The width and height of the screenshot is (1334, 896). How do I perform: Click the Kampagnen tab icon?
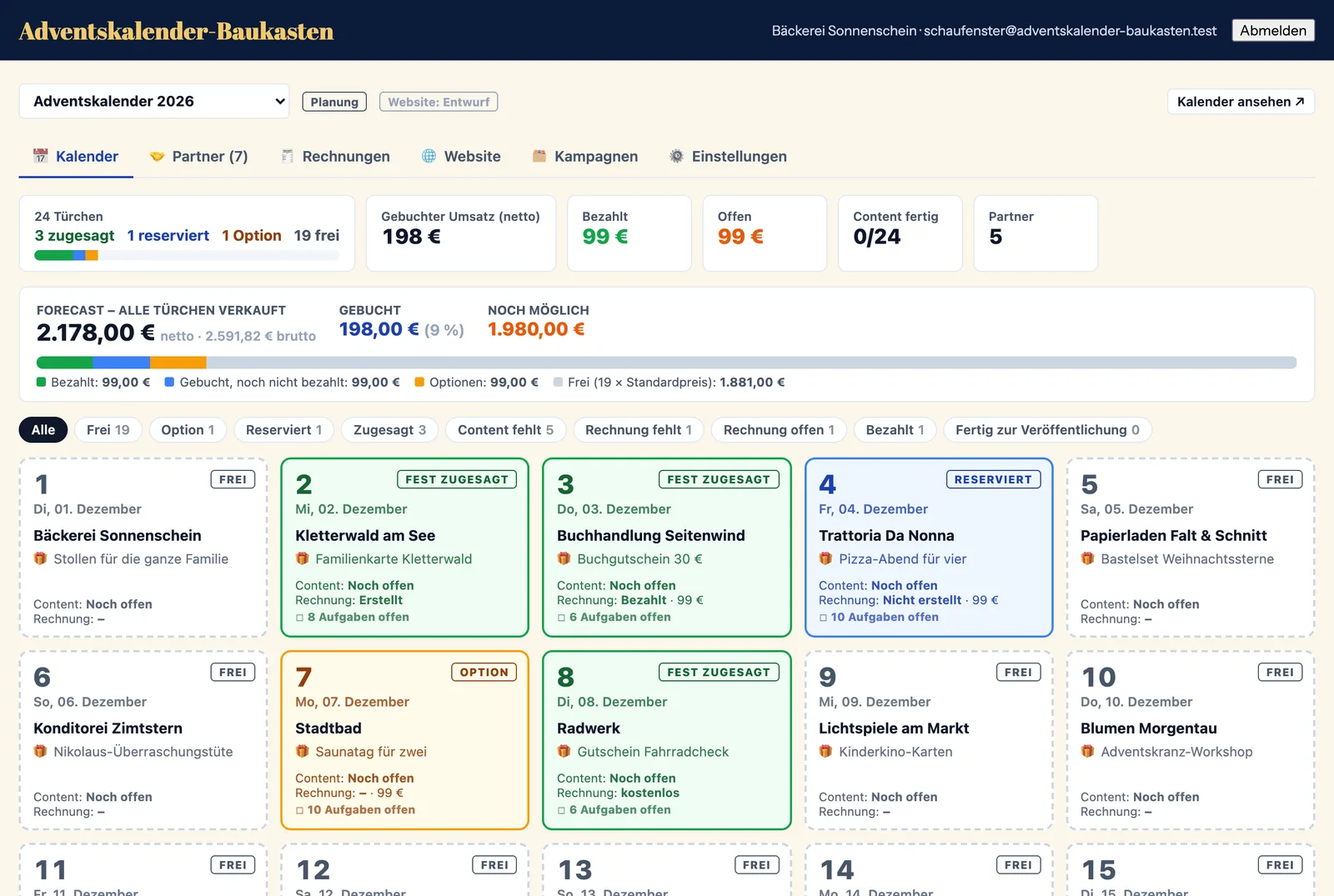539,156
